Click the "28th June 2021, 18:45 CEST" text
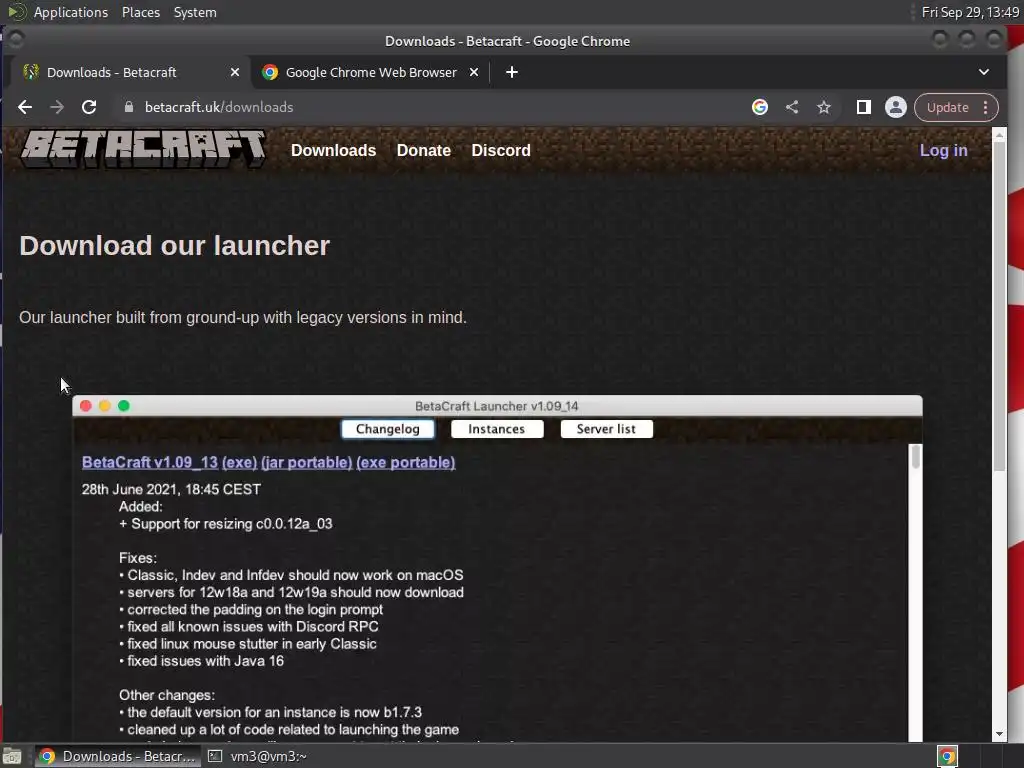The image size is (1024, 768). tap(171, 489)
